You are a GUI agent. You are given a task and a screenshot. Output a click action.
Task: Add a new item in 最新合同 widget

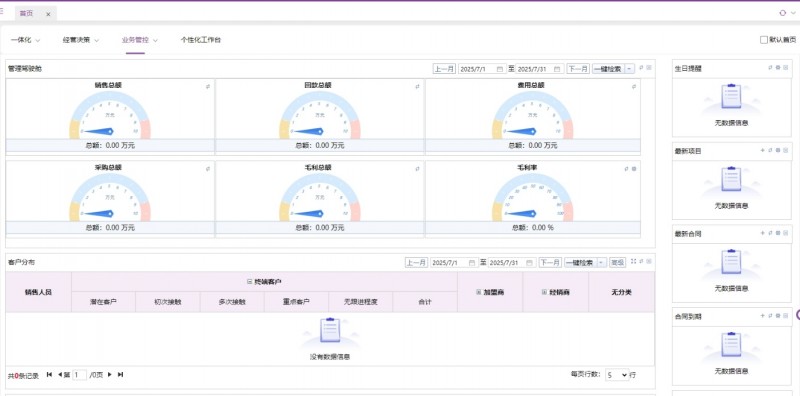click(763, 233)
